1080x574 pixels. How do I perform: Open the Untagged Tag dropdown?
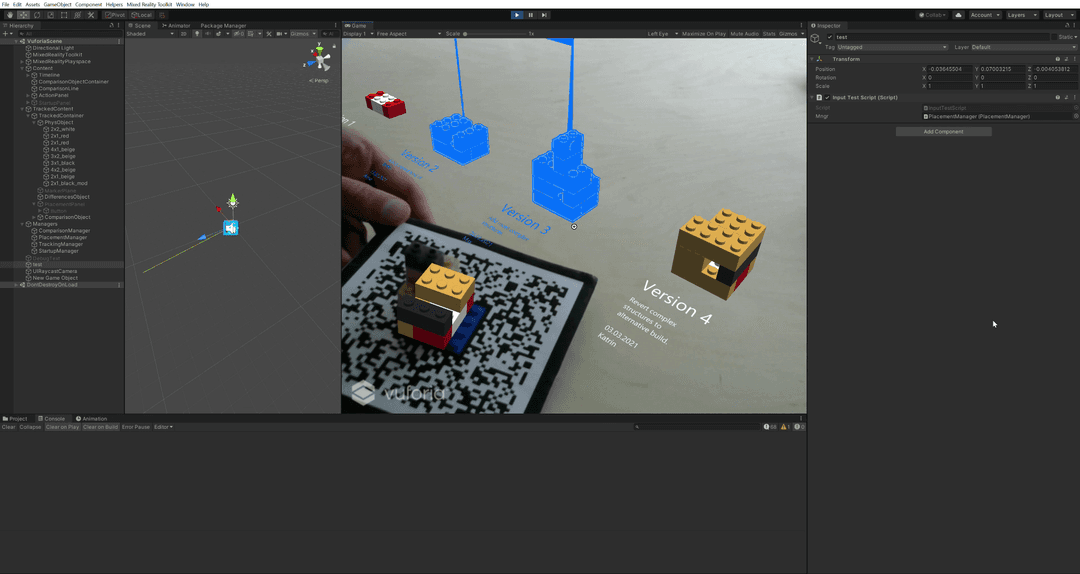click(x=893, y=47)
